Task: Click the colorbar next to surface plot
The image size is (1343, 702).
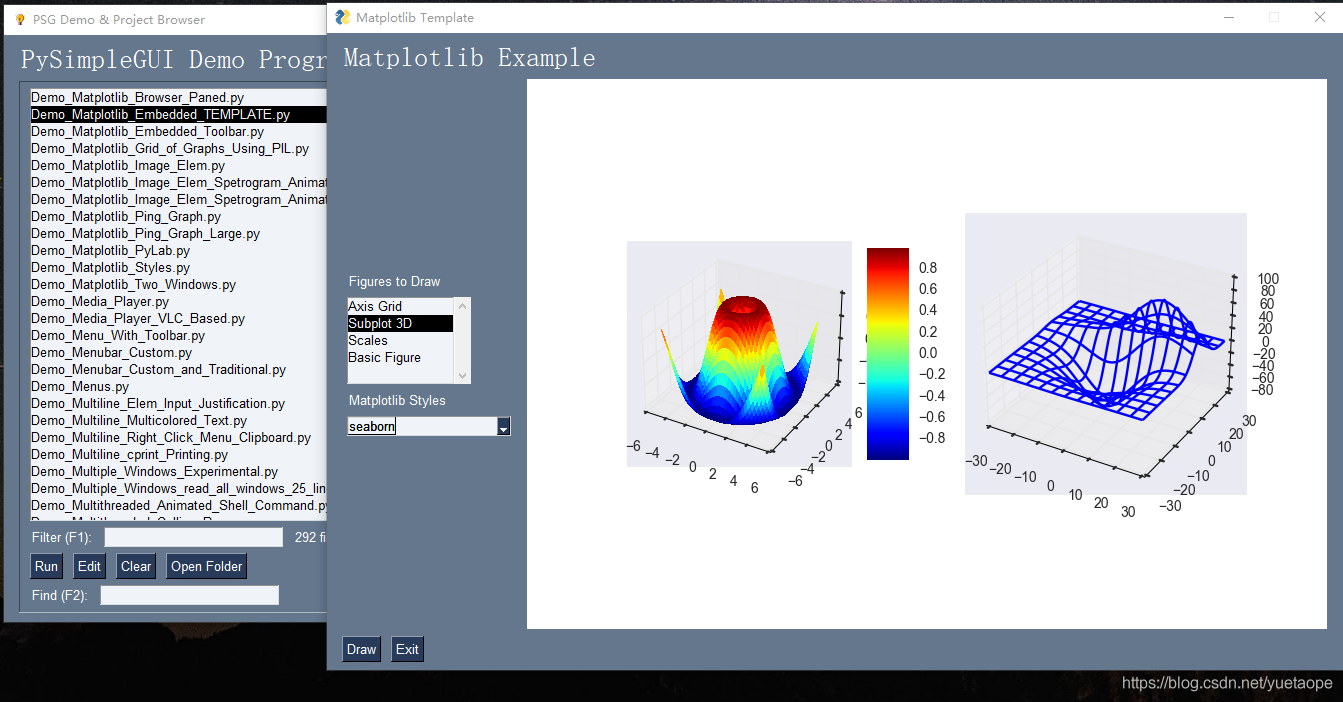Action: 888,354
